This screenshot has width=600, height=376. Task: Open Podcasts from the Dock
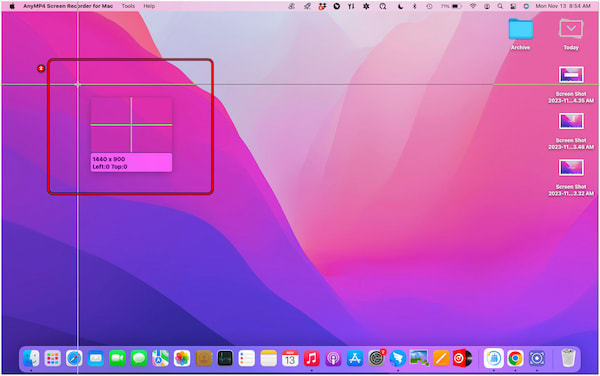(x=333, y=358)
